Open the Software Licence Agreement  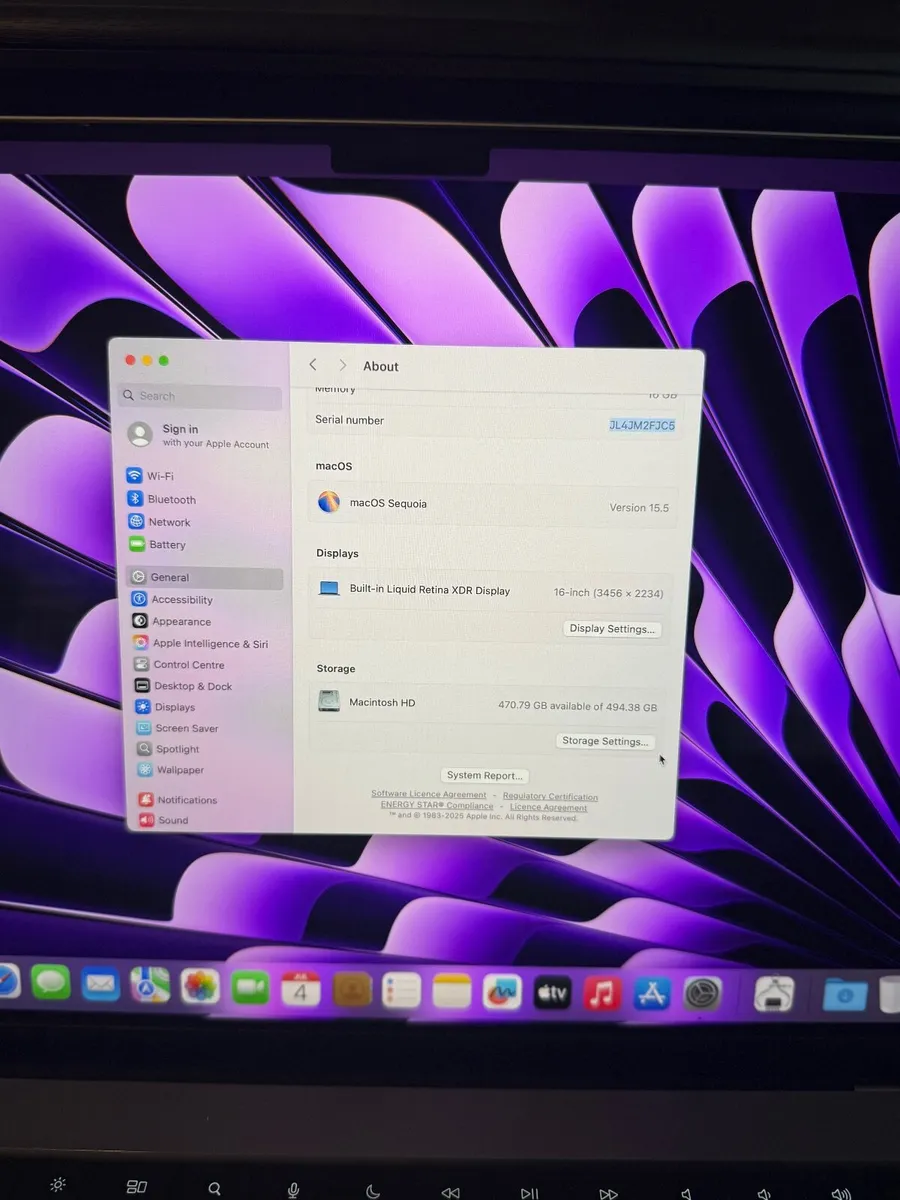coord(428,793)
